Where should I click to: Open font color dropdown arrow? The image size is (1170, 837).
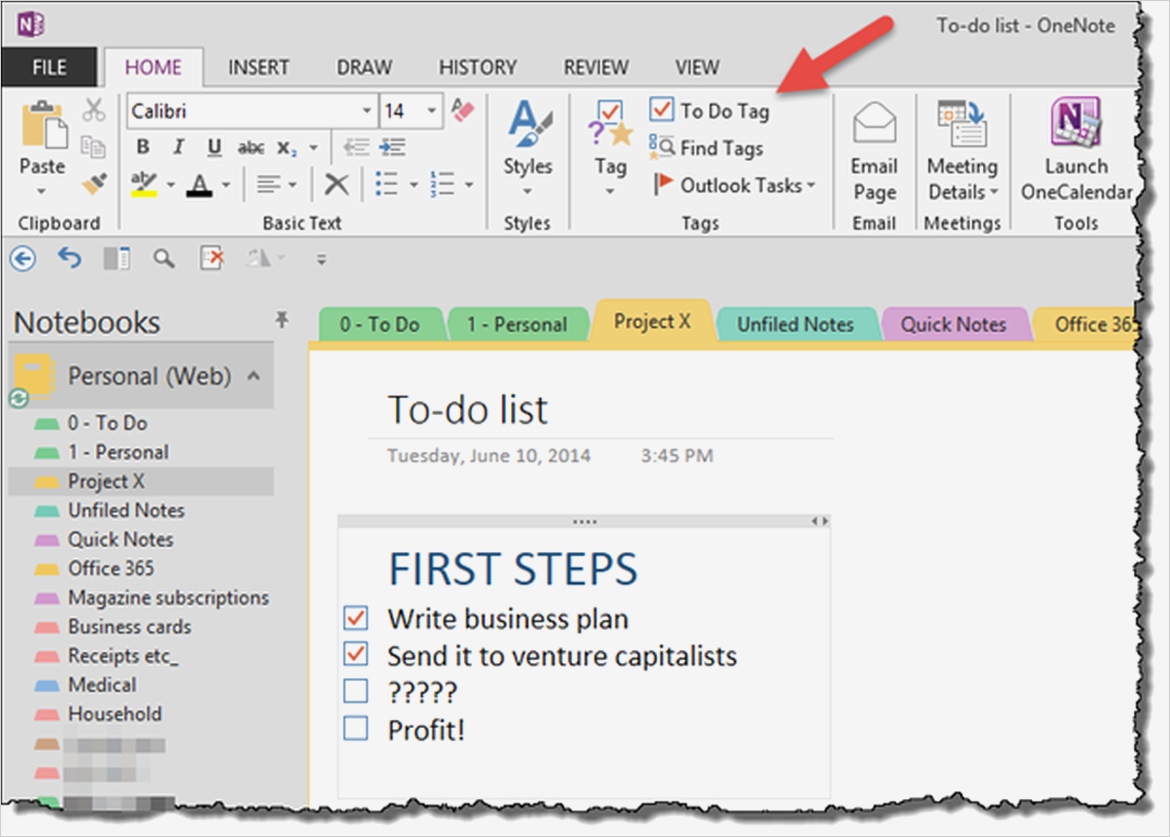point(226,184)
